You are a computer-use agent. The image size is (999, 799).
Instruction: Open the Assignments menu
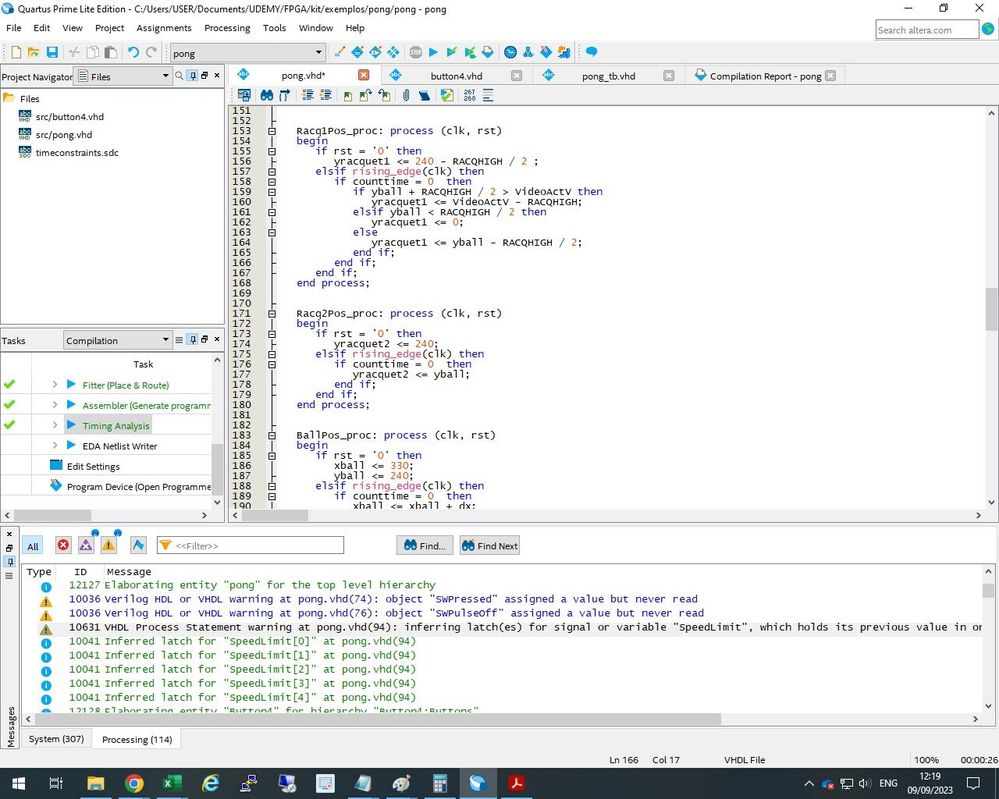[x=164, y=28]
